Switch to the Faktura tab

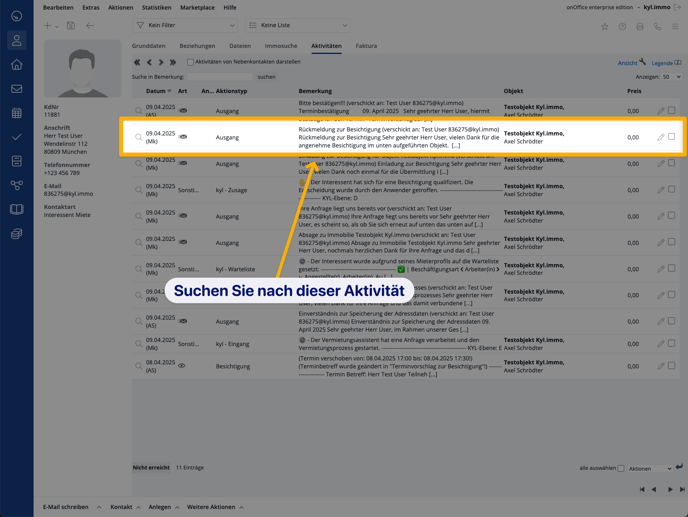pyautogui.click(x=366, y=46)
